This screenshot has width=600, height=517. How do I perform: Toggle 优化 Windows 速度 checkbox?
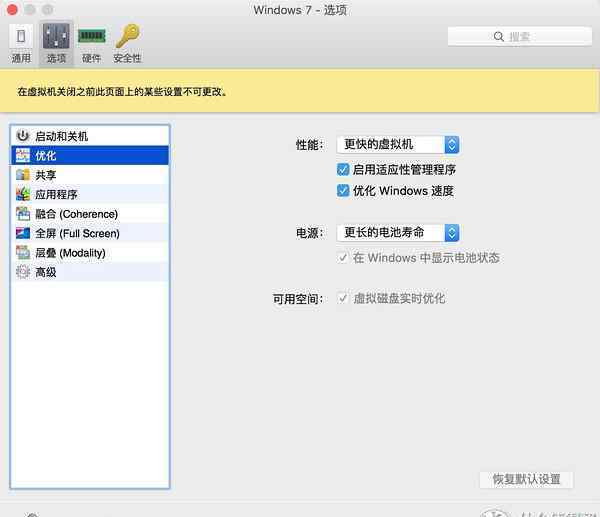tap(343, 191)
